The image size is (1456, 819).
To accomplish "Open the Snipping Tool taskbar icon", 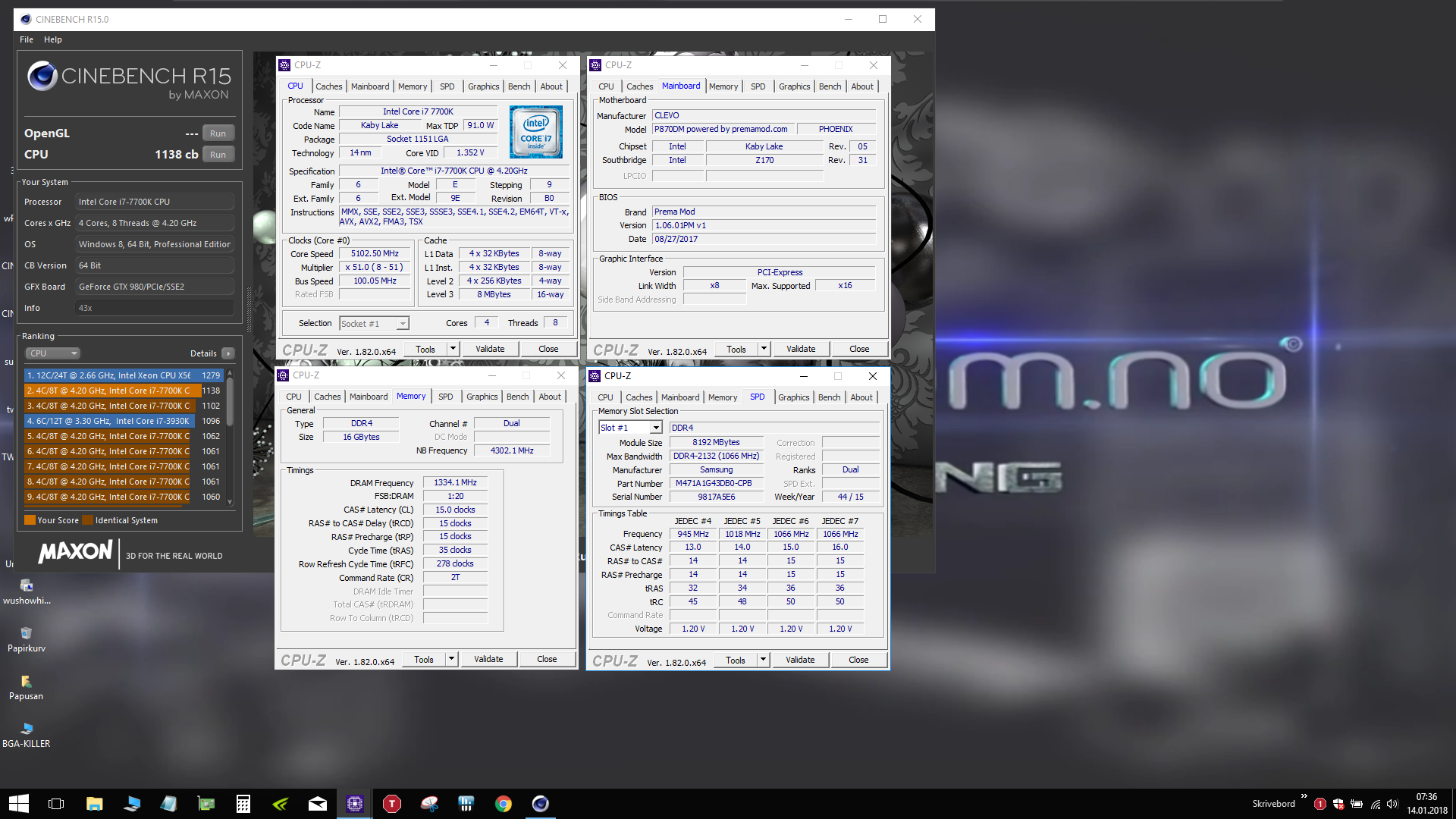I will (429, 804).
